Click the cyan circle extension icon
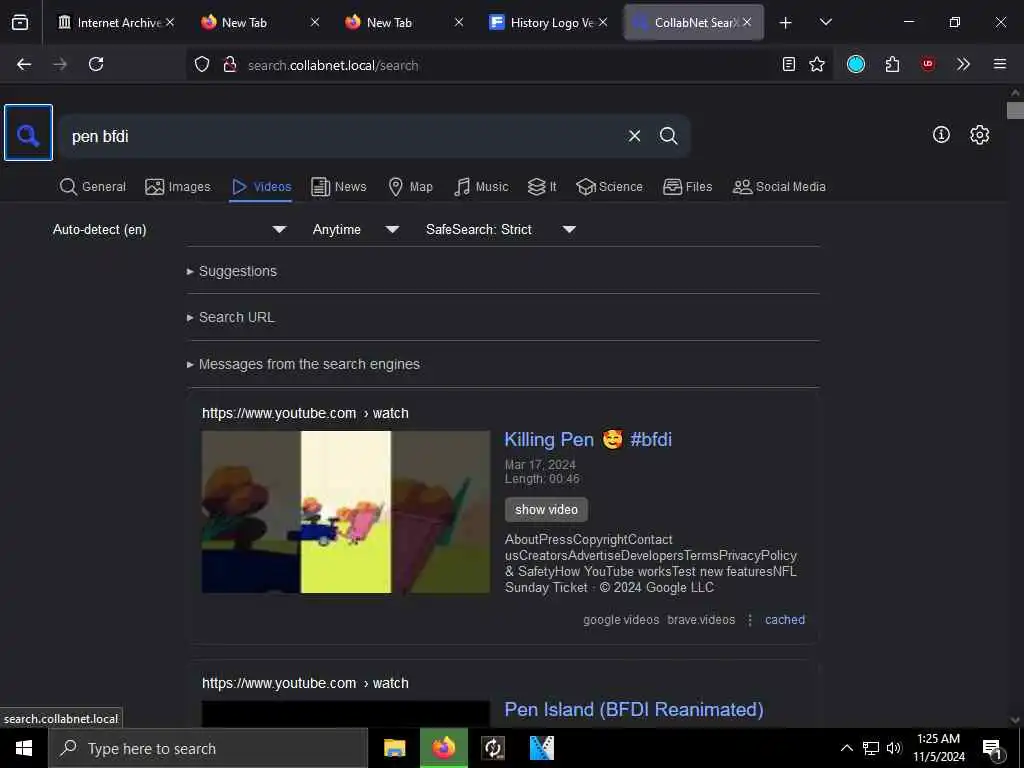This screenshot has height=768, width=1024. (x=856, y=64)
